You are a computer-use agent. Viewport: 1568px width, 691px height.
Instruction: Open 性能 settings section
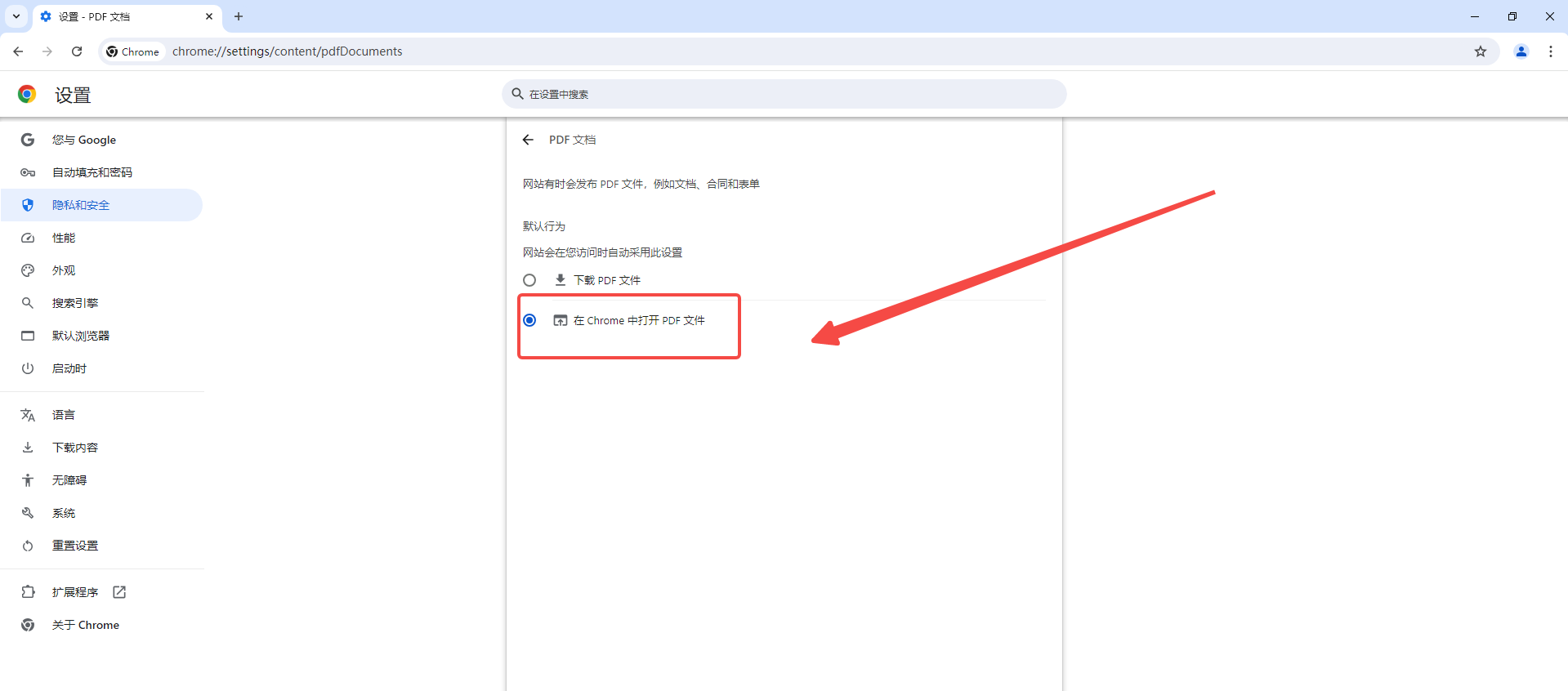102,238
